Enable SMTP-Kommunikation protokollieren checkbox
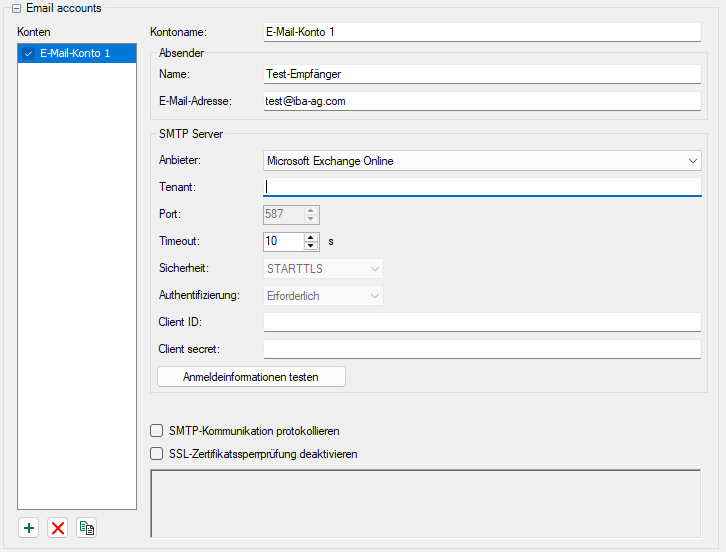This screenshot has width=726, height=552. point(156,431)
